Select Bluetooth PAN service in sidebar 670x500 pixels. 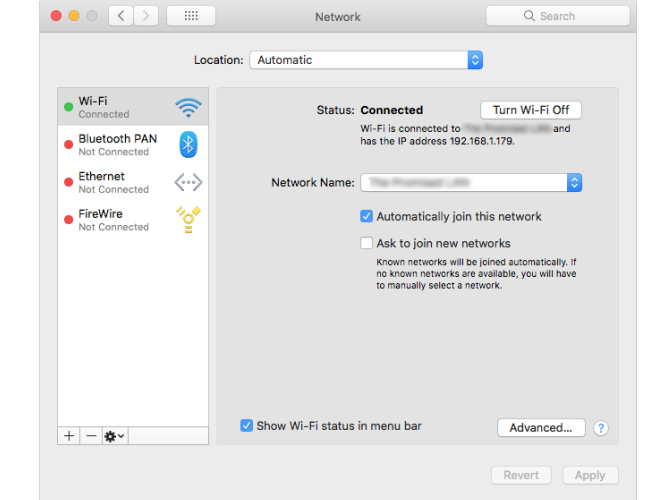coord(133,144)
